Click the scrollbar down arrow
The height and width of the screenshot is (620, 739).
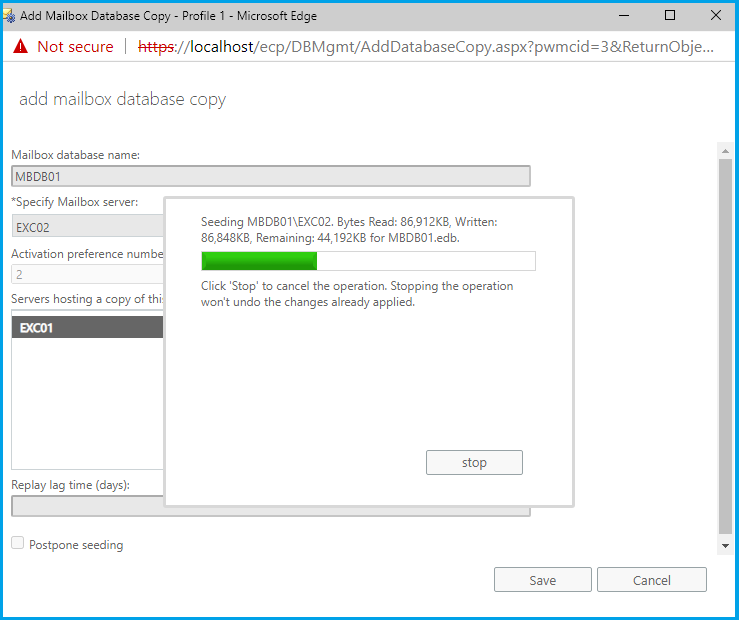point(726,546)
